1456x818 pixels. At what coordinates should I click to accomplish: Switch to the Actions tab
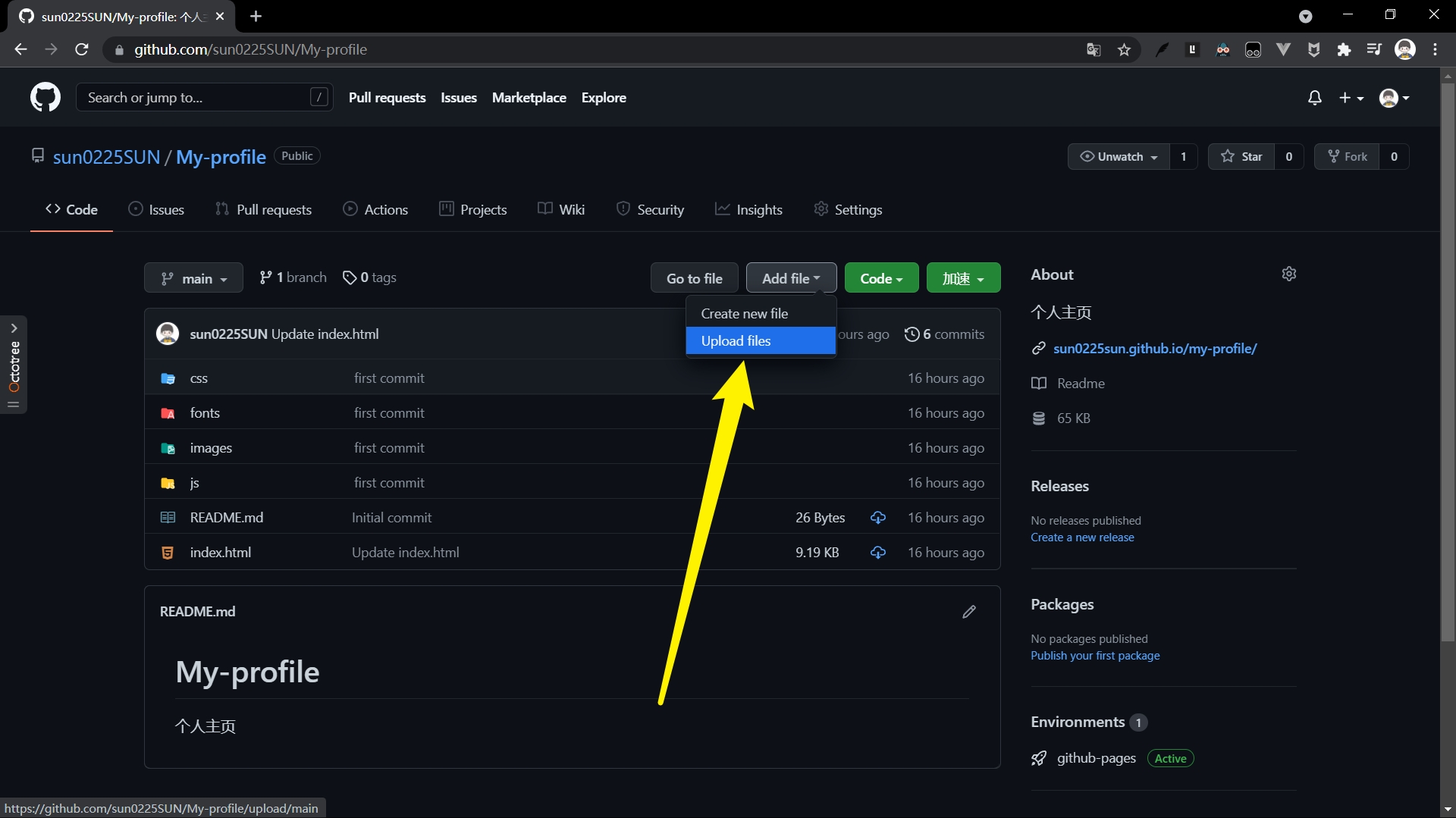[x=375, y=209]
